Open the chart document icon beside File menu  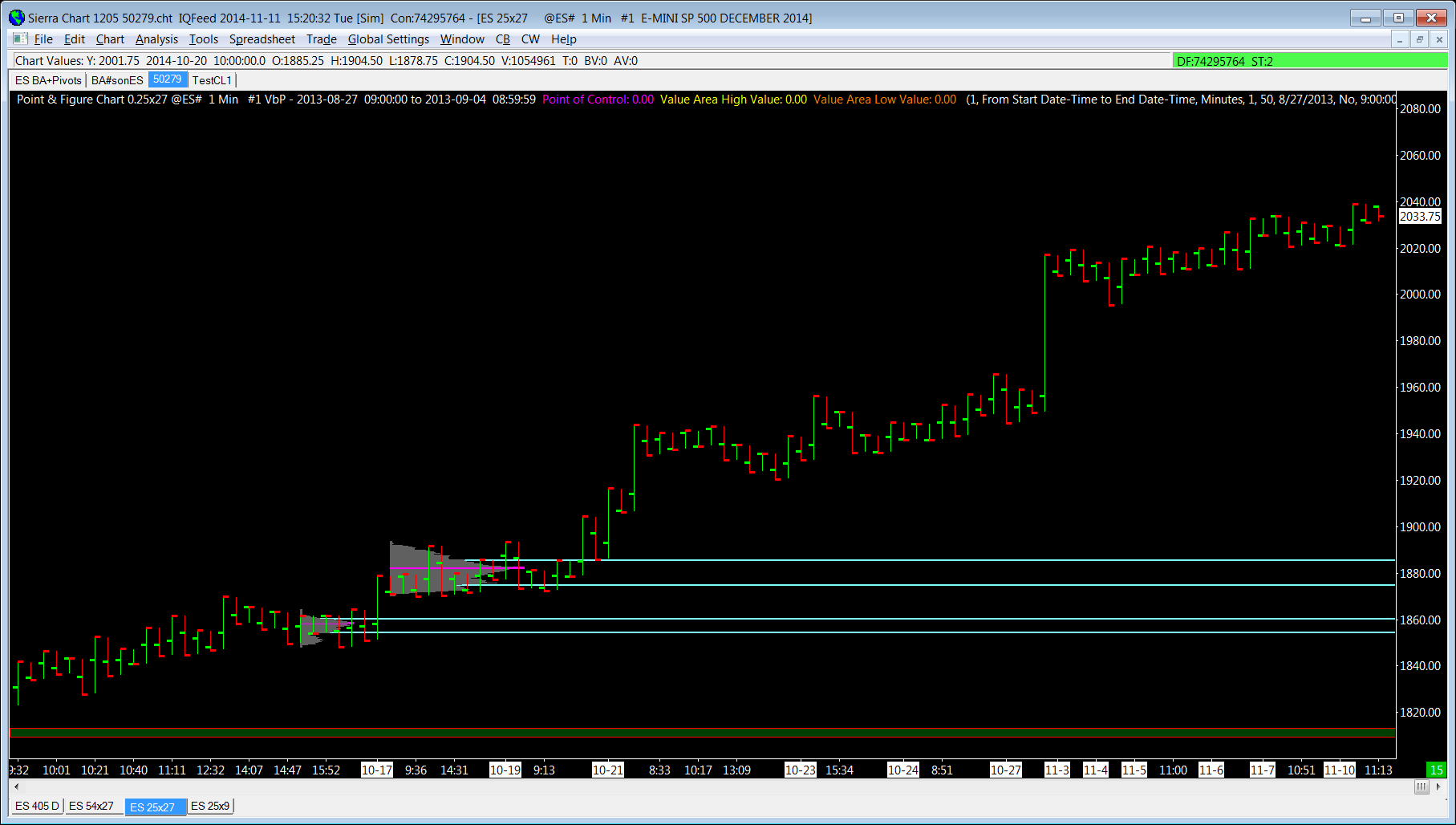[20, 39]
